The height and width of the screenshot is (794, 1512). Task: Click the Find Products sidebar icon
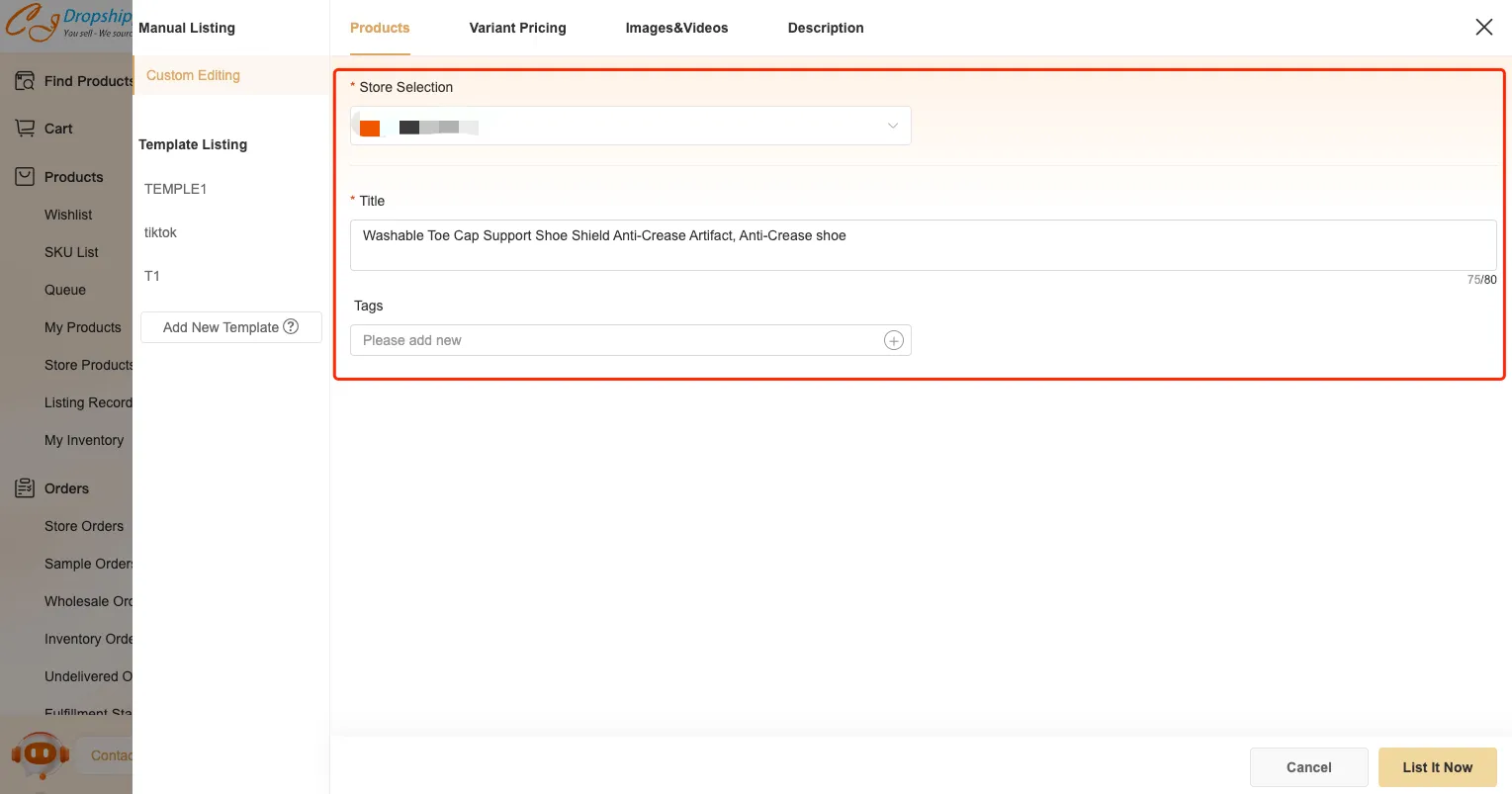pyautogui.click(x=25, y=81)
